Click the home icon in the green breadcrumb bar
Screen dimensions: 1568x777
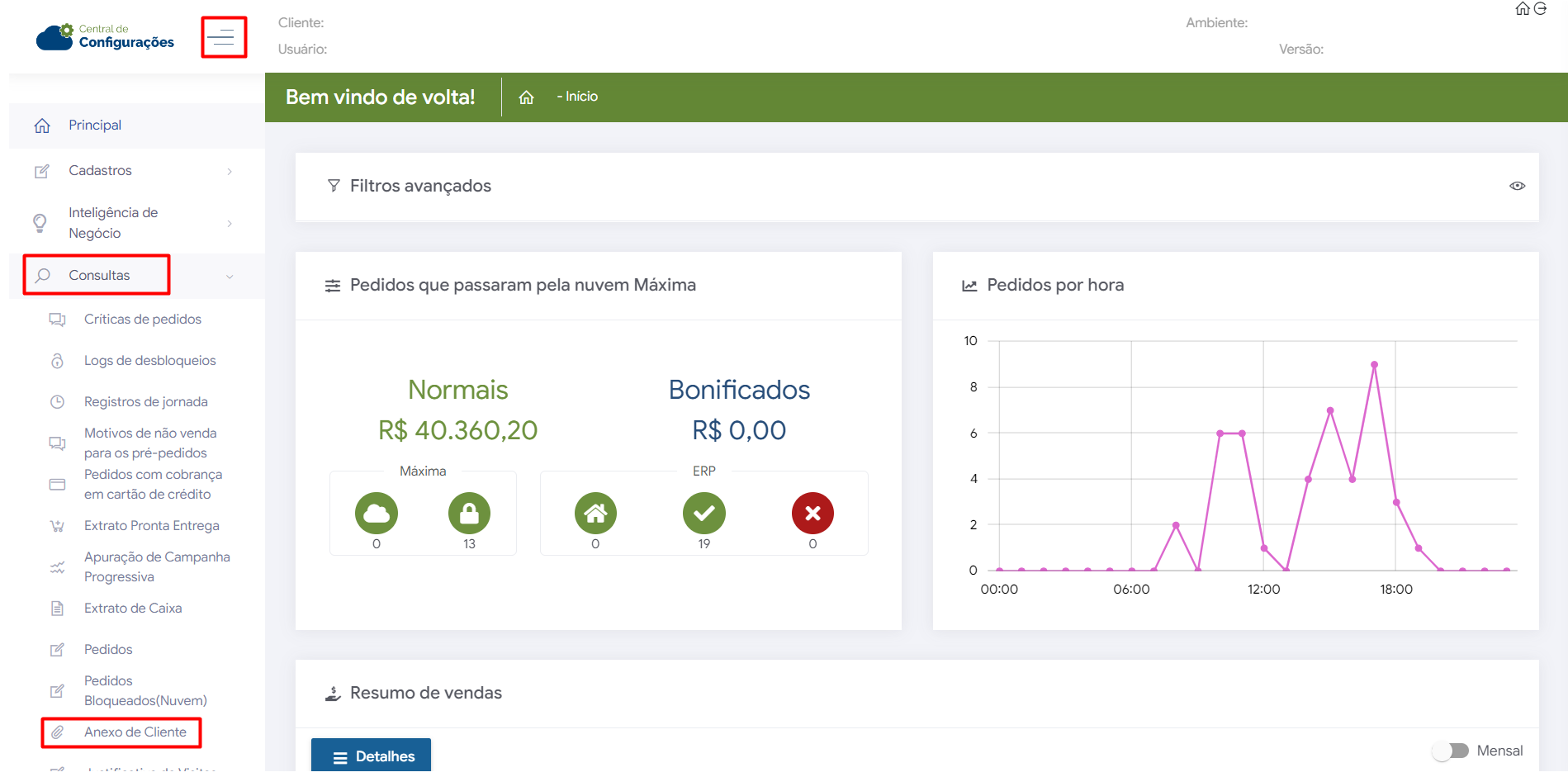coord(526,97)
